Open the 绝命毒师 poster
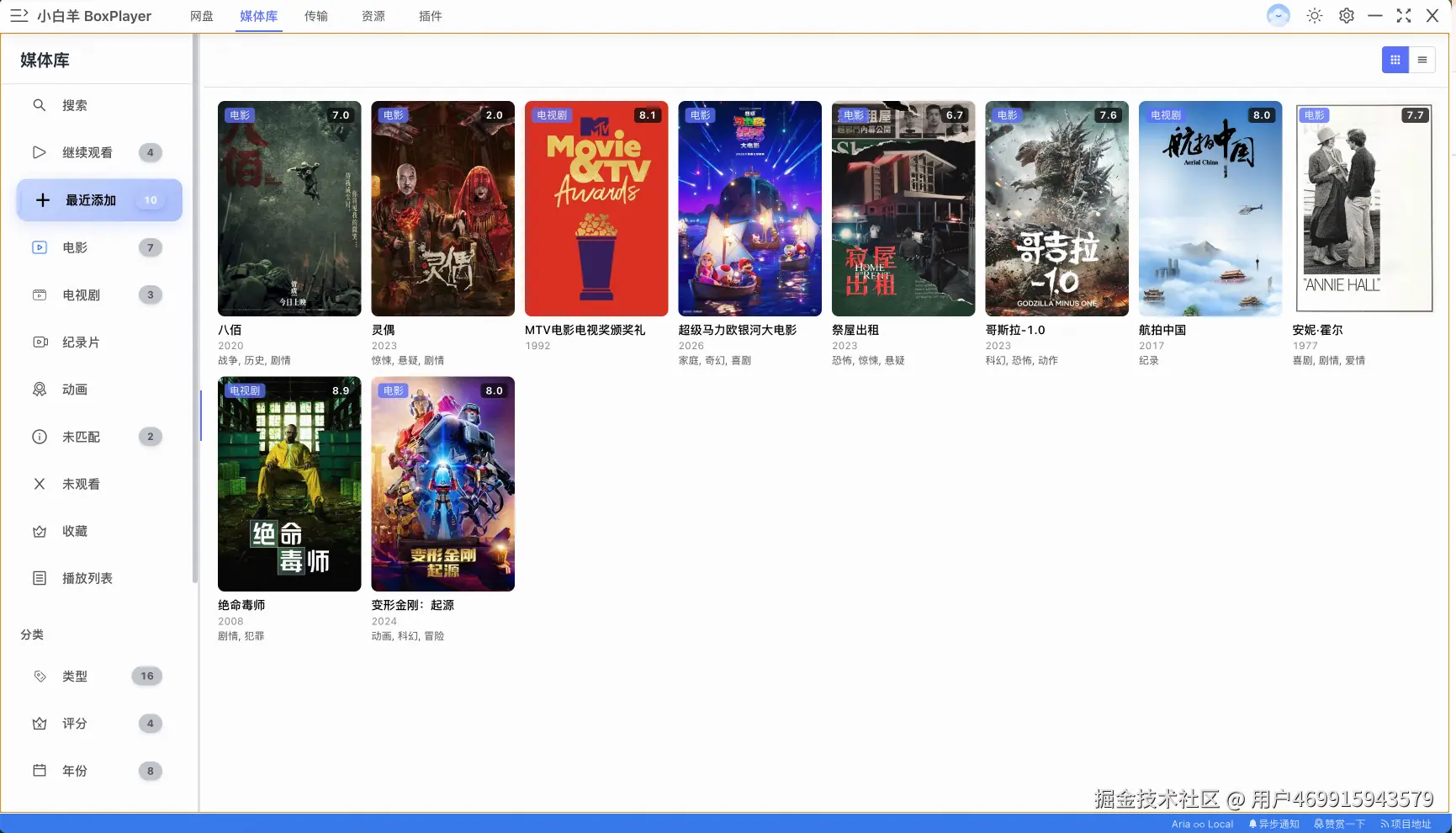Image resolution: width=1456 pixels, height=833 pixels. pos(289,484)
